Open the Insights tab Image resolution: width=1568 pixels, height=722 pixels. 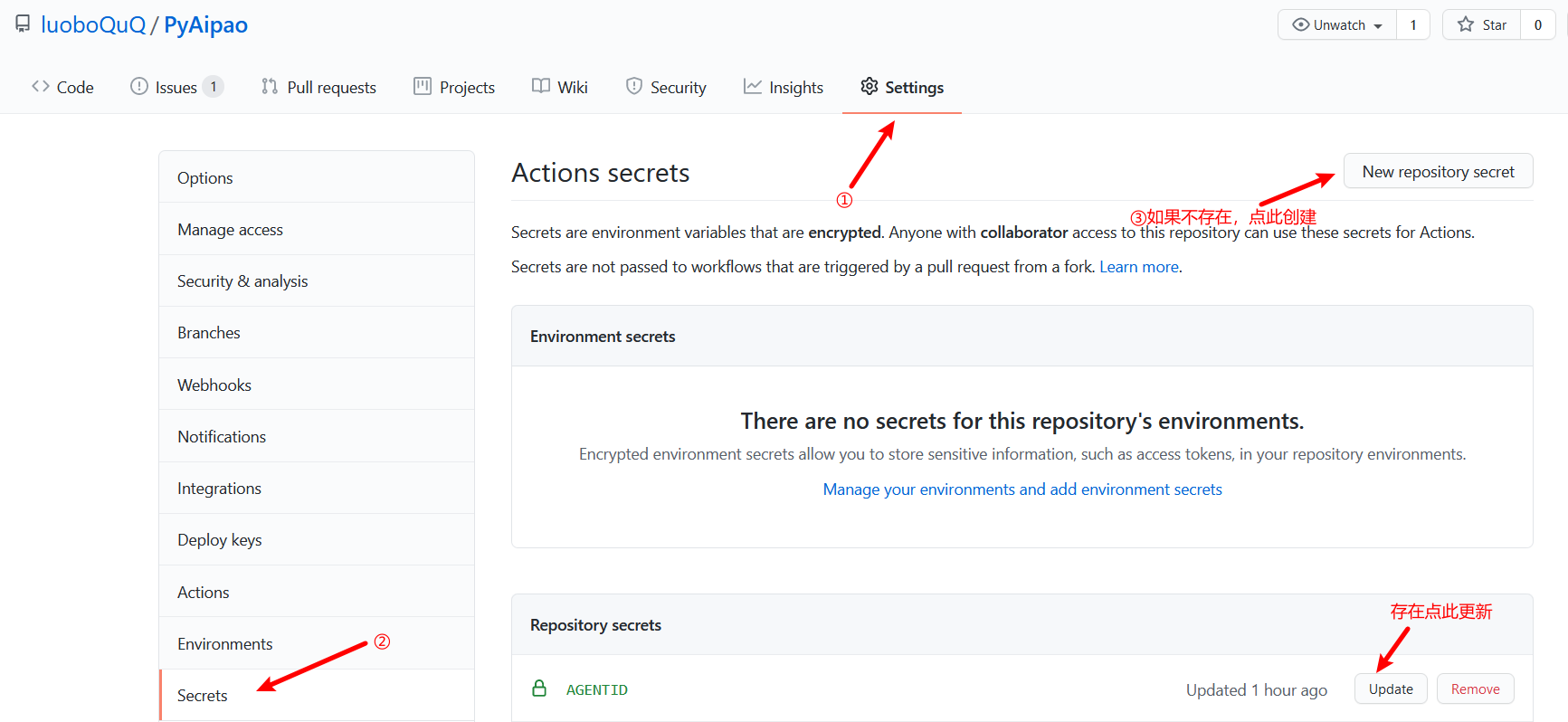click(x=784, y=87)
